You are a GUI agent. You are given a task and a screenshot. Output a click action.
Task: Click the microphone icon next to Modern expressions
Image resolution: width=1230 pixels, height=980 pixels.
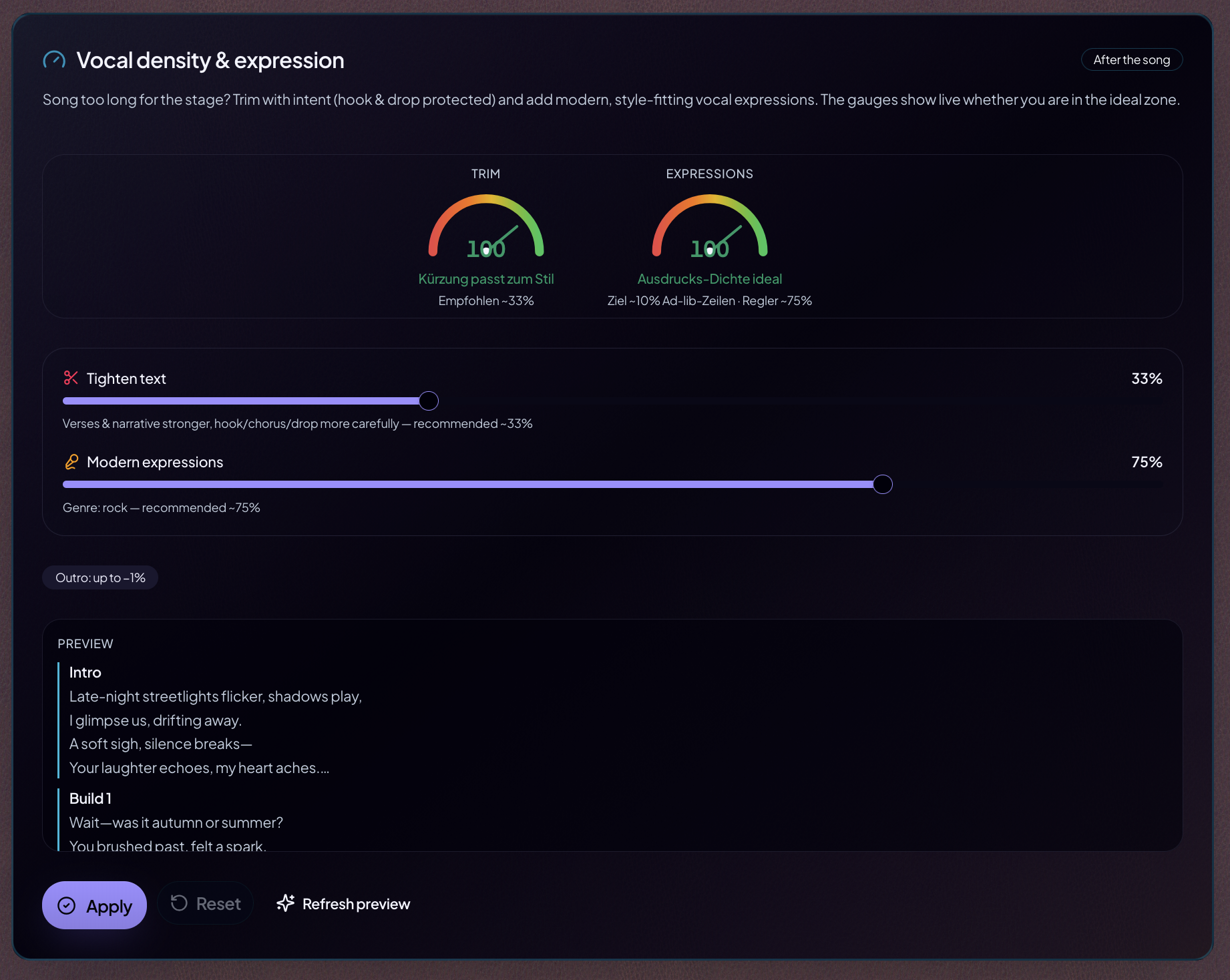point(71,462)
